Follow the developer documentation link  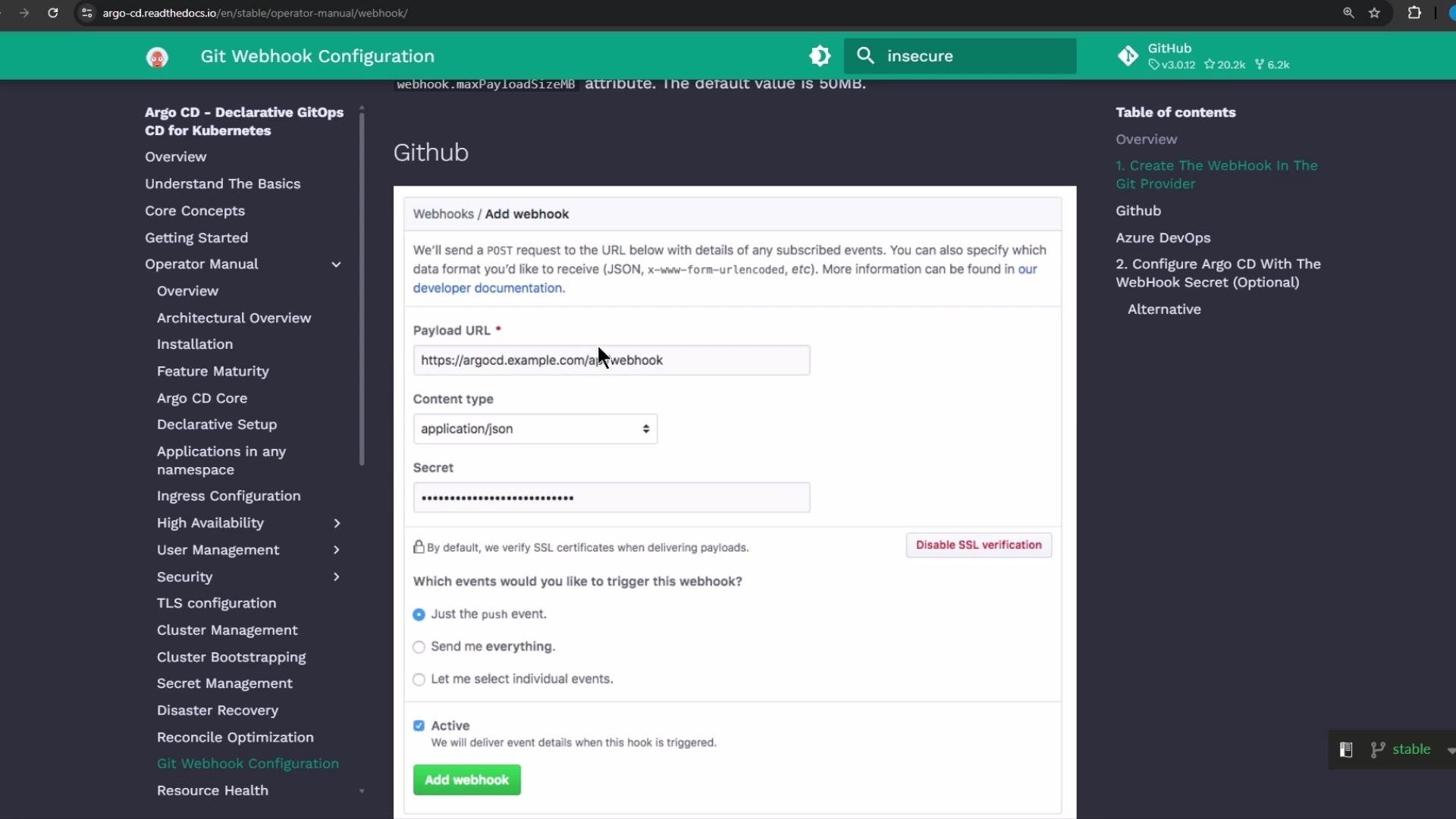pos(488,288)
